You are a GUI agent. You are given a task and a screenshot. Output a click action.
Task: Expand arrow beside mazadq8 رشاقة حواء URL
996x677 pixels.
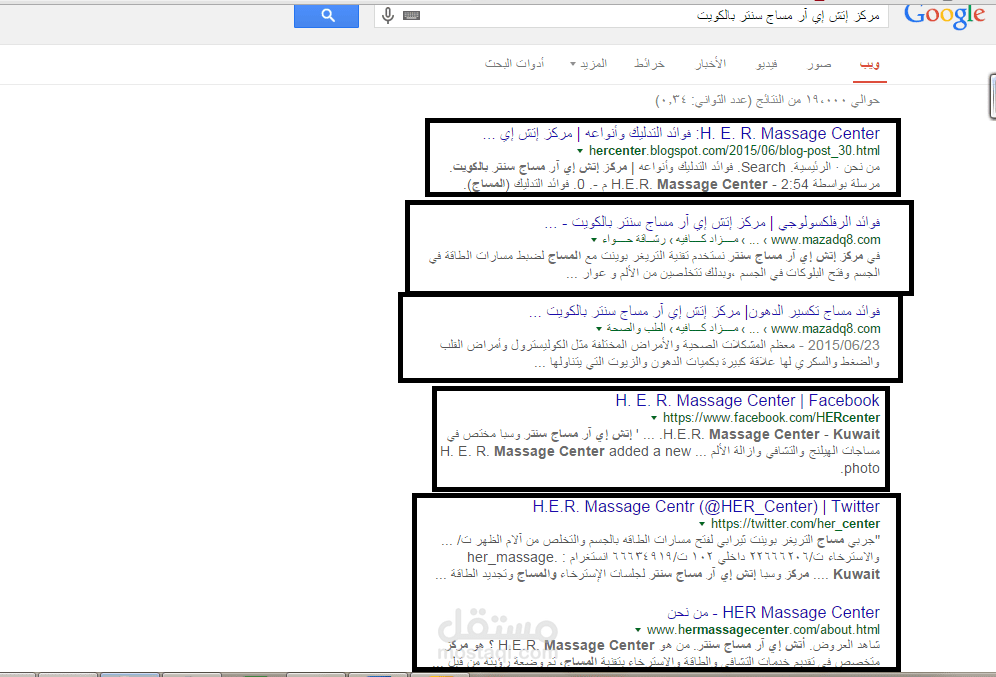tap(594, 240)
